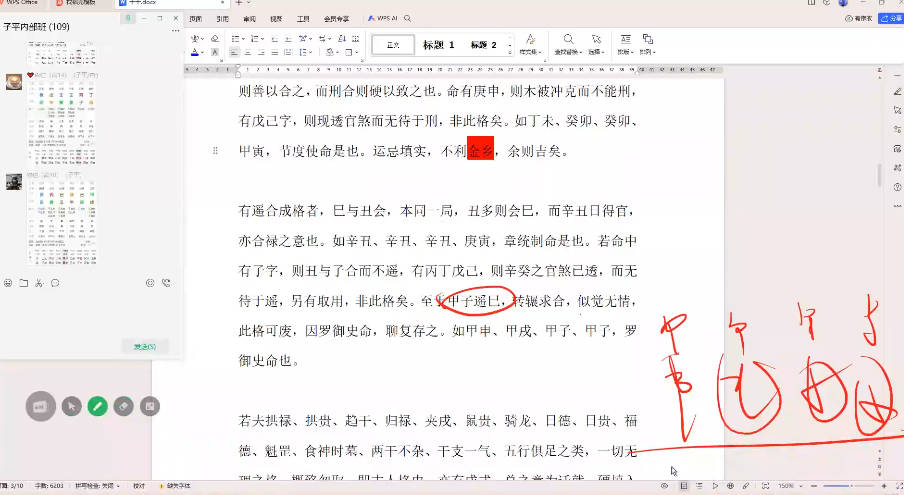Toggle left paragraph alignment

click(234, 50)
